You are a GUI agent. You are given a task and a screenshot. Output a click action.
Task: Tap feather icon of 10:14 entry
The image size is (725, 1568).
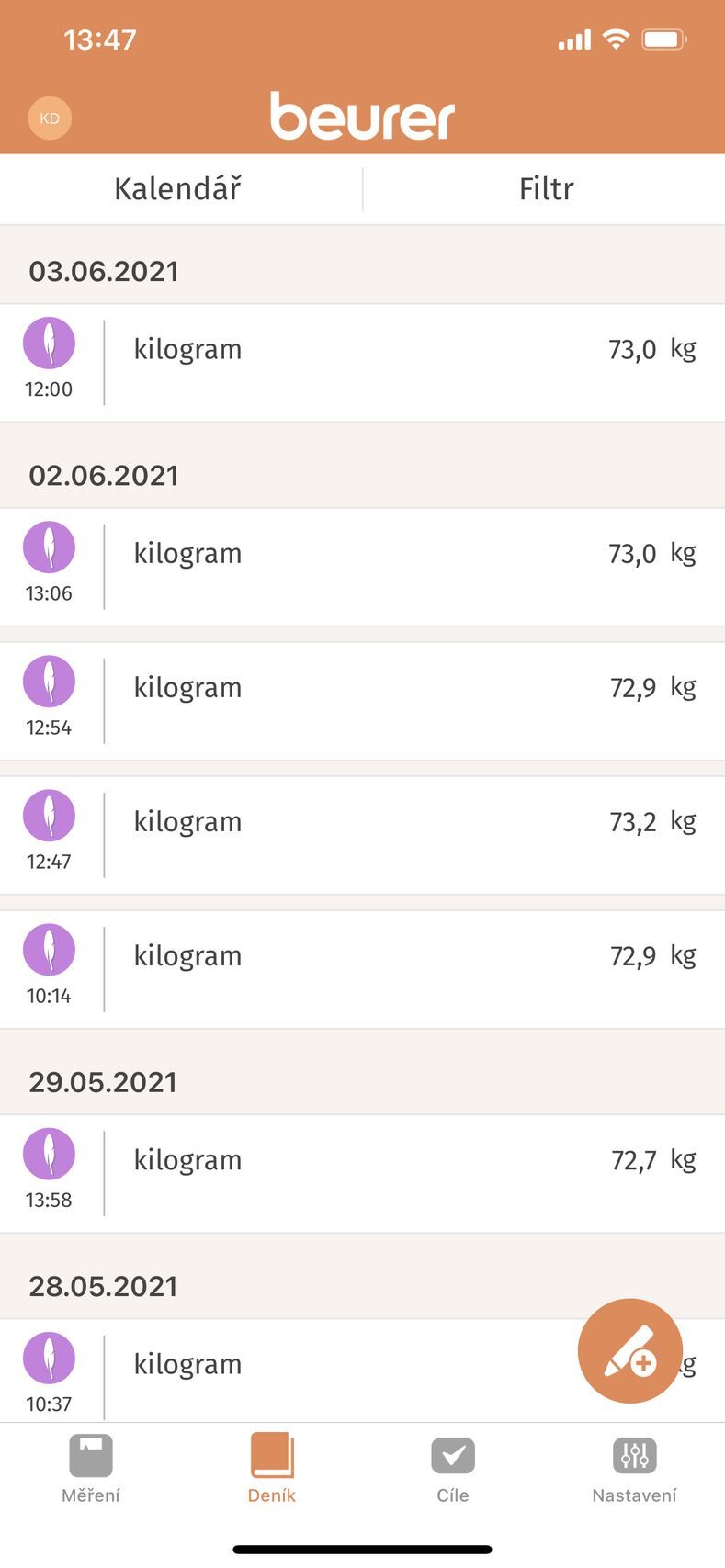pos(49,950)
